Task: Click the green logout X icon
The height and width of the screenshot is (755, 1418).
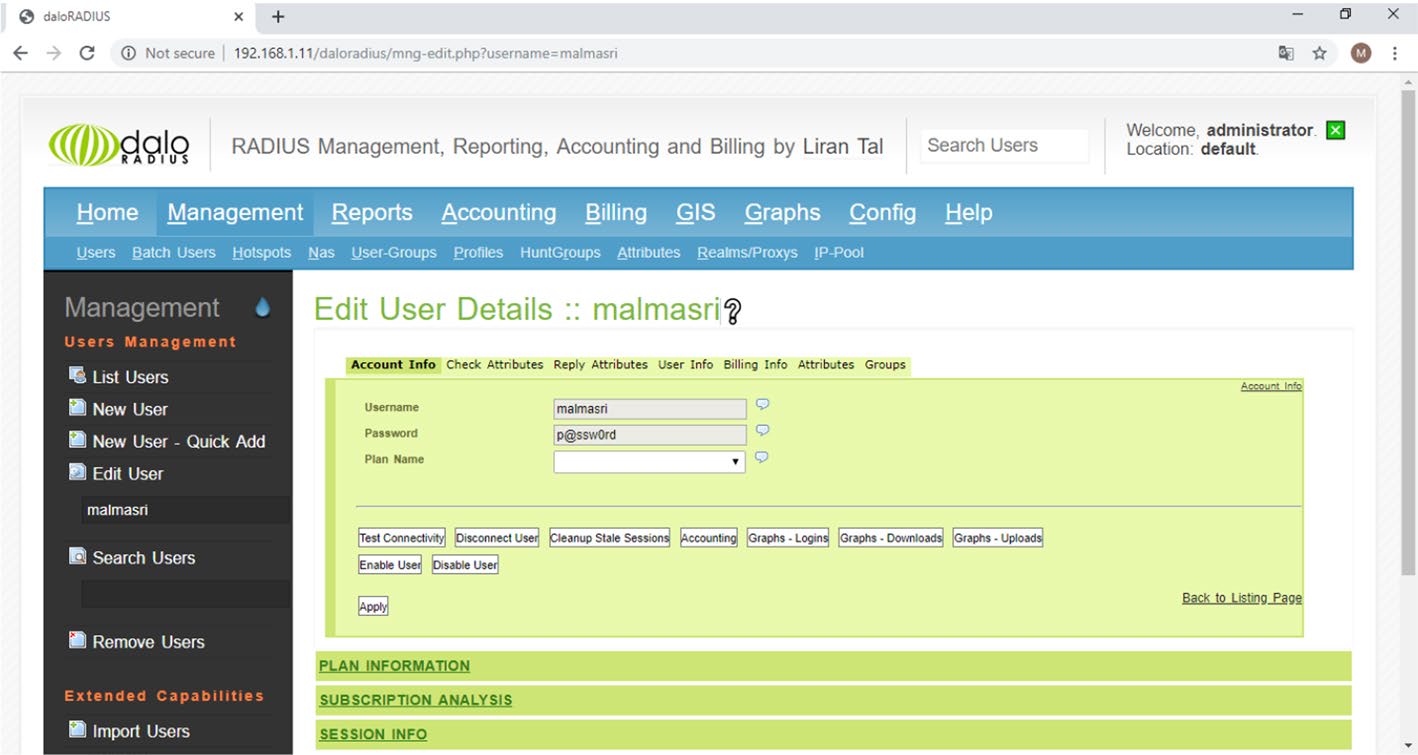Action: tap(1335, 130)
